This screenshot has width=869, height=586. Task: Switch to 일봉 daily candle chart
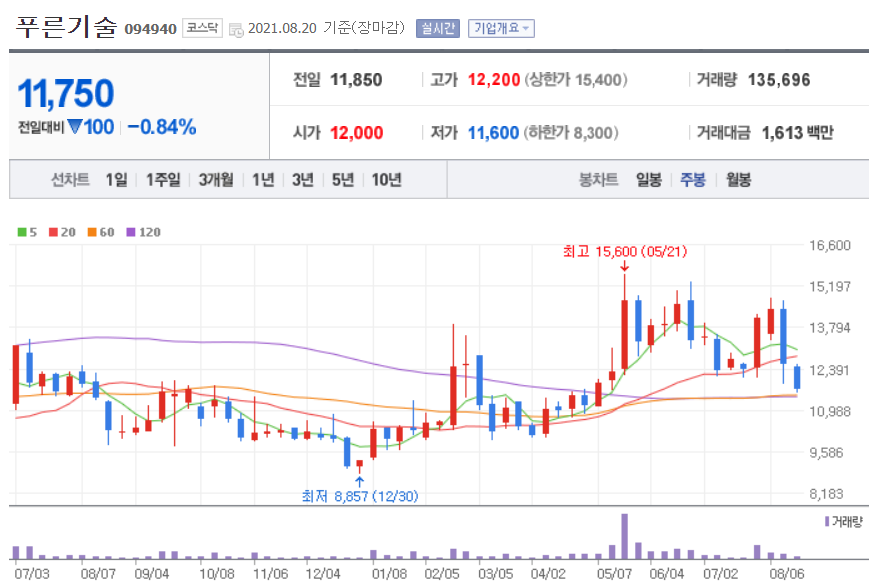click(x=649, y=180)
